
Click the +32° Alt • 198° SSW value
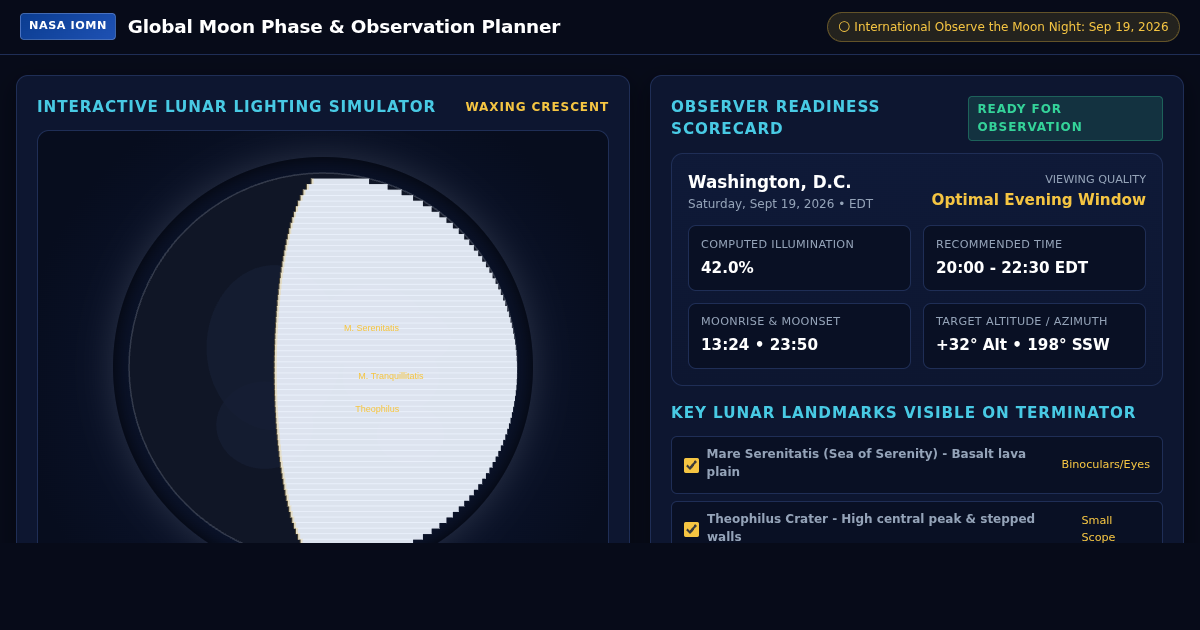point(1022,345)
